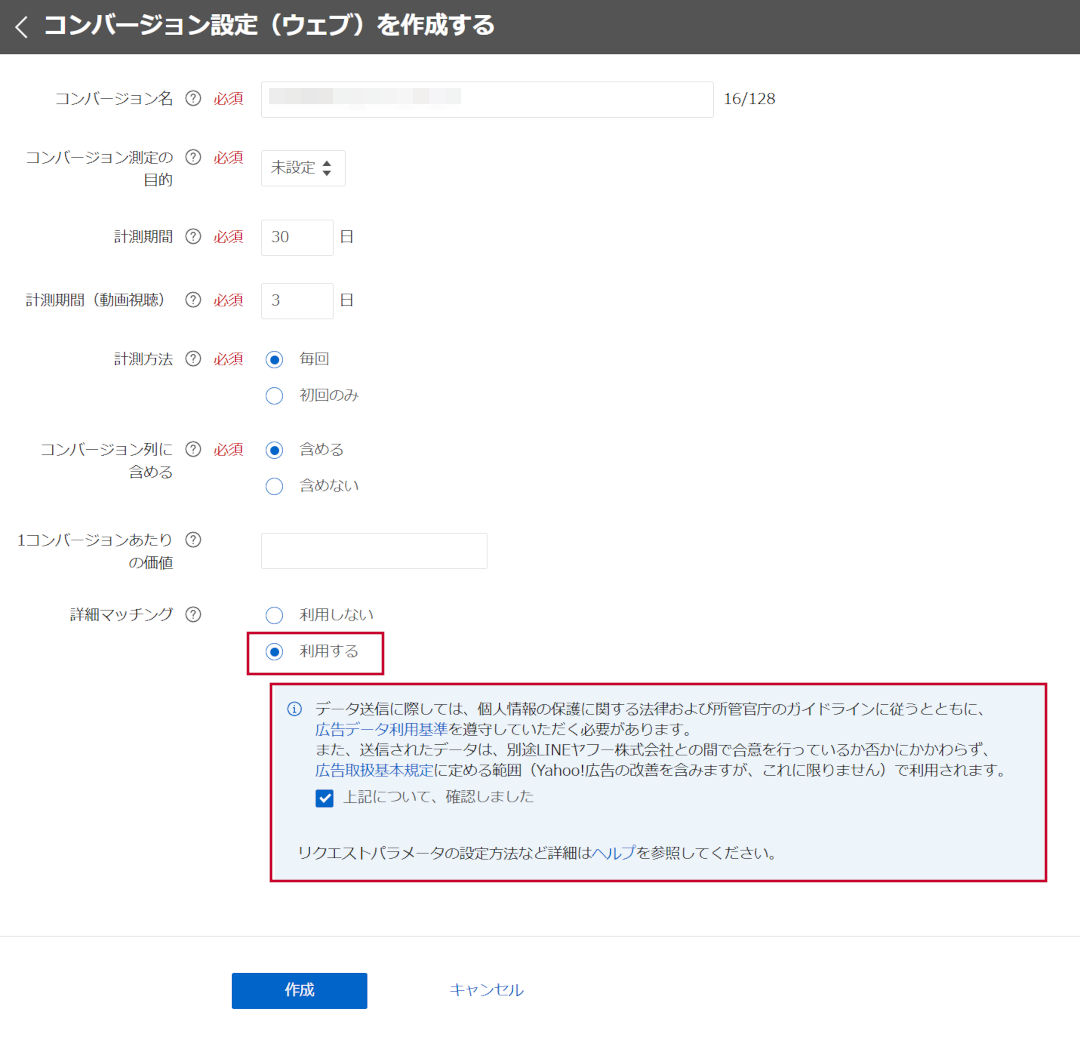Open the 広告データ利用基準 link
This screenshot has width=1080, height=1040.
point(381,729)
